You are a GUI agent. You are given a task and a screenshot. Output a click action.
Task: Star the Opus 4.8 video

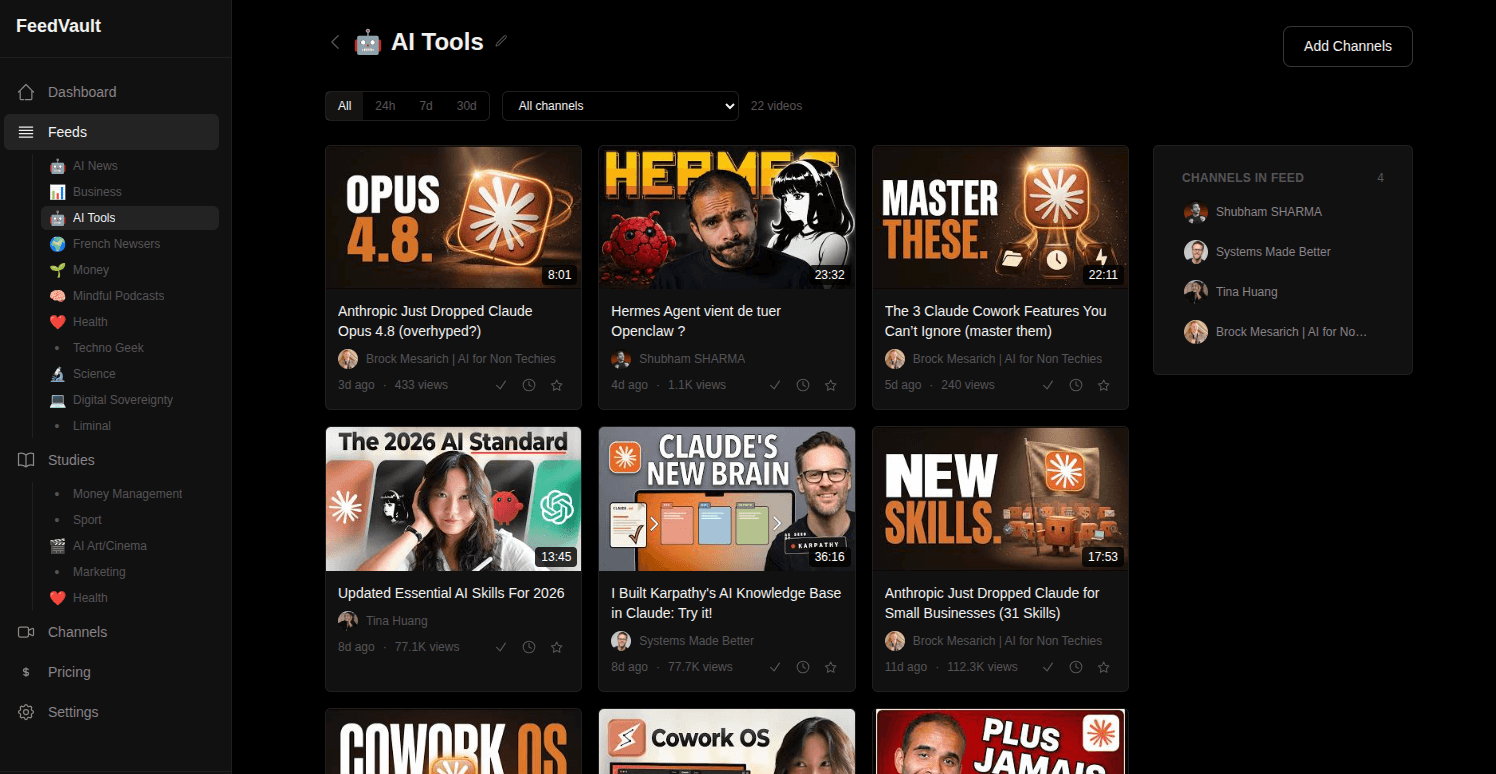[557, 385]
